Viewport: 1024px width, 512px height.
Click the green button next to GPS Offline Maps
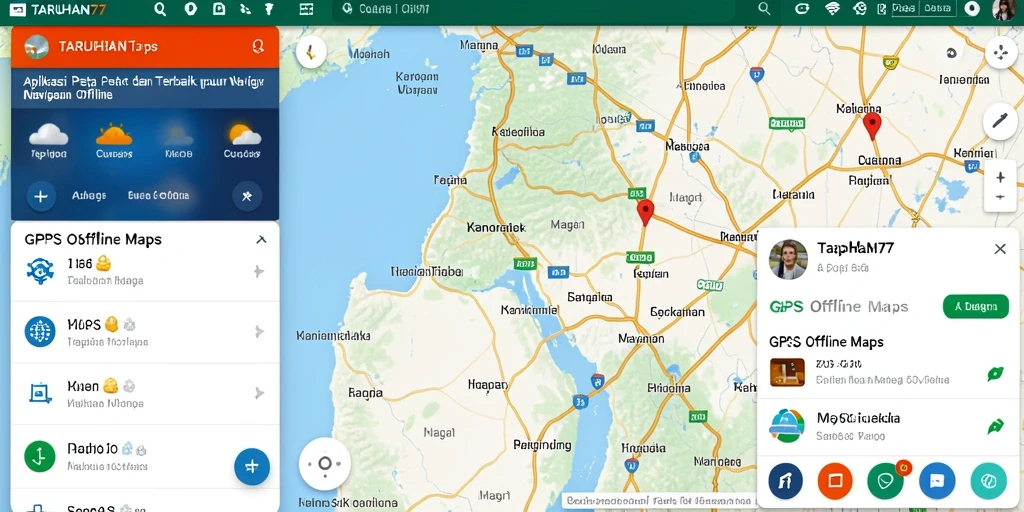[x=976, y=306]
